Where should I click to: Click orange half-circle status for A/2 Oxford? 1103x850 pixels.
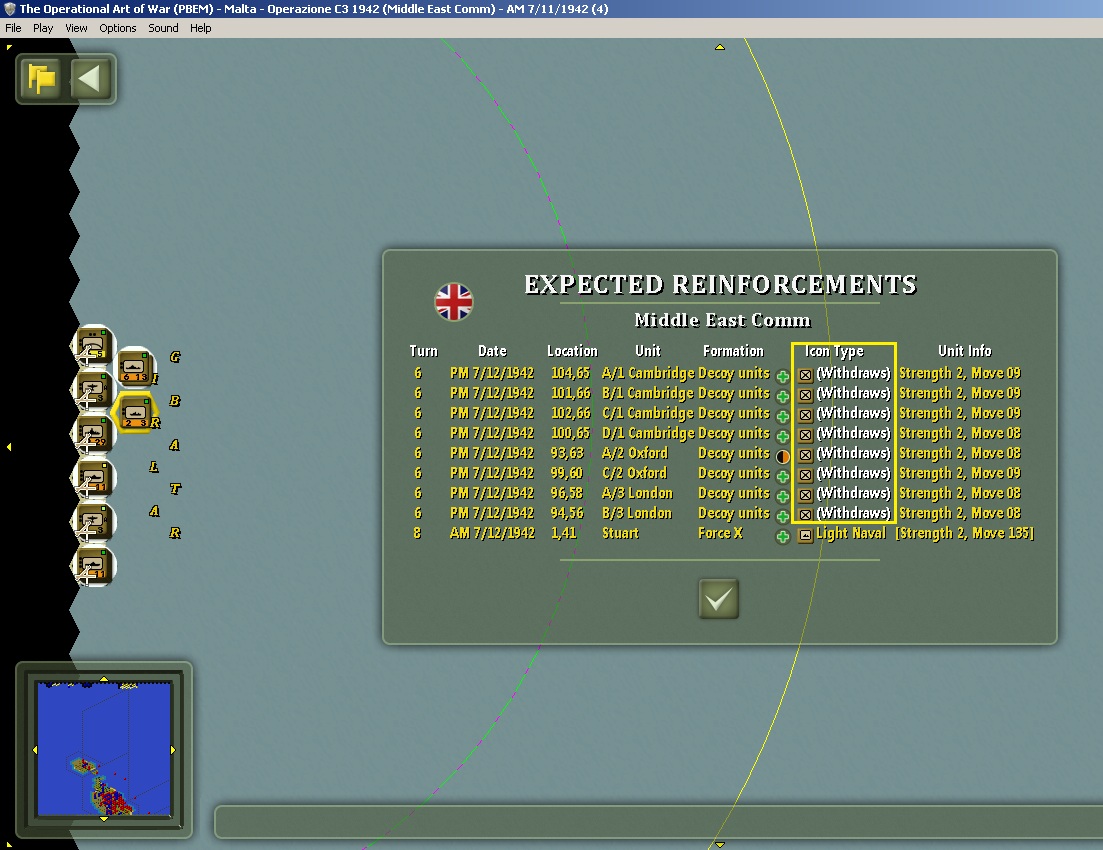click(x=782, y=456)
